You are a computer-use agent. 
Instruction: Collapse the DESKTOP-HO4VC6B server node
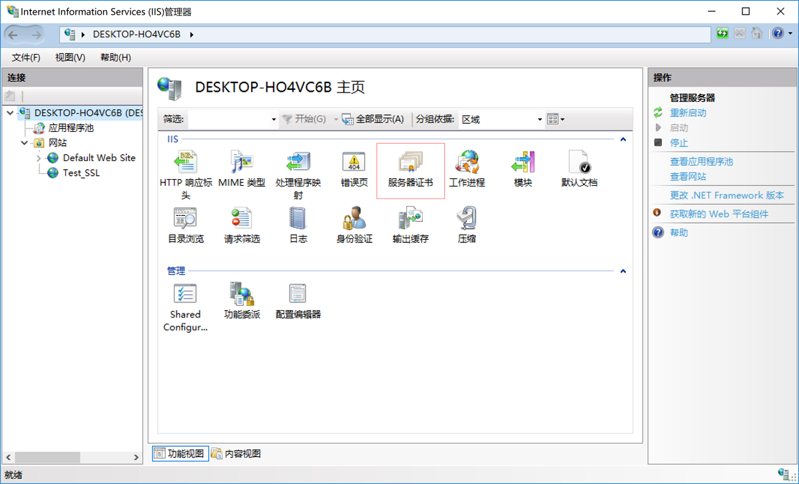10,113
